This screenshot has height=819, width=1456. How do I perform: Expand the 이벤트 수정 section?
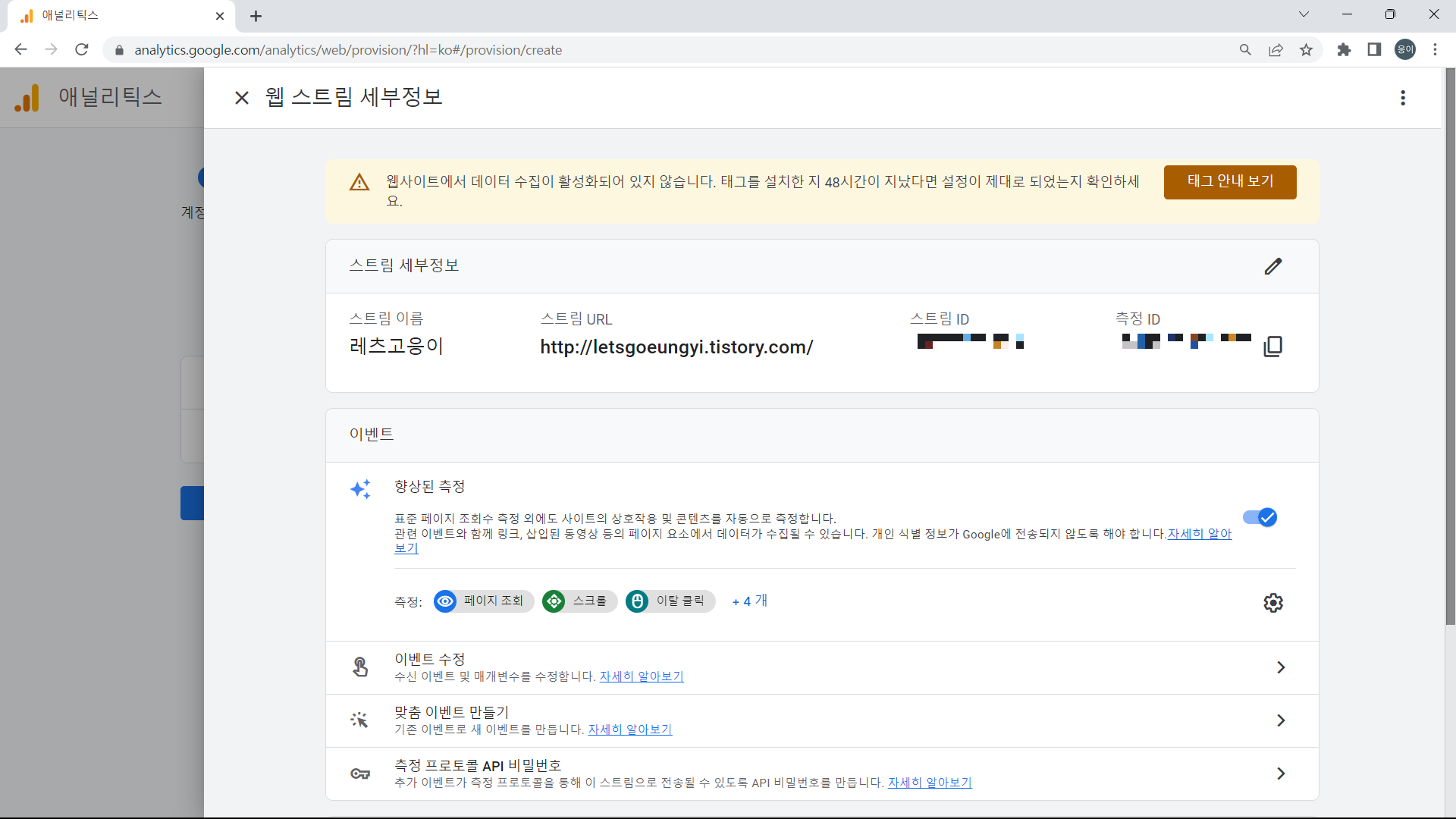[1281, 667]
